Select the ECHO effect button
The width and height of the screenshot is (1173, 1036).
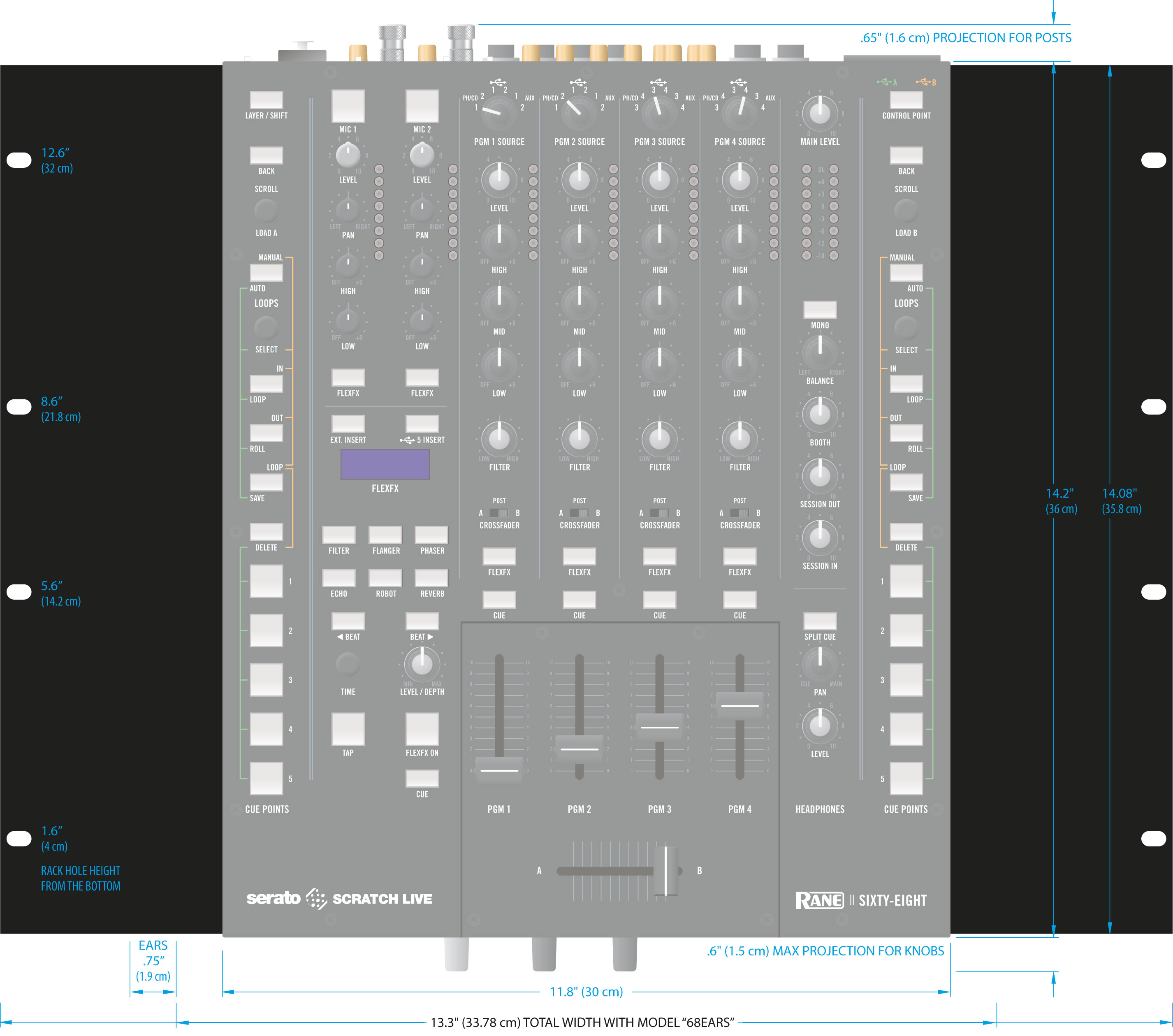pyautogui.click(x=338, y=578)
